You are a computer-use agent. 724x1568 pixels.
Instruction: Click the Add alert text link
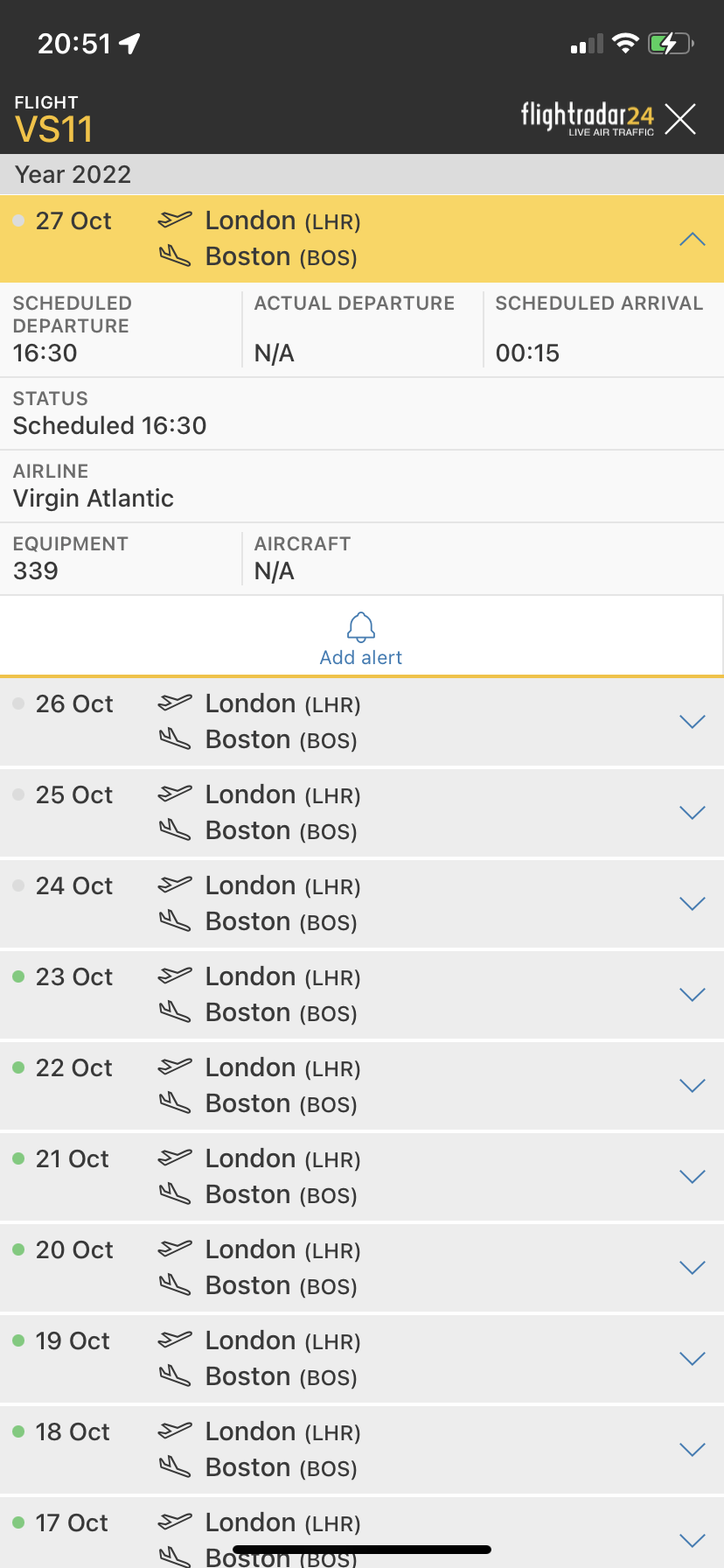pyautogui.click(x=361, y=658)
